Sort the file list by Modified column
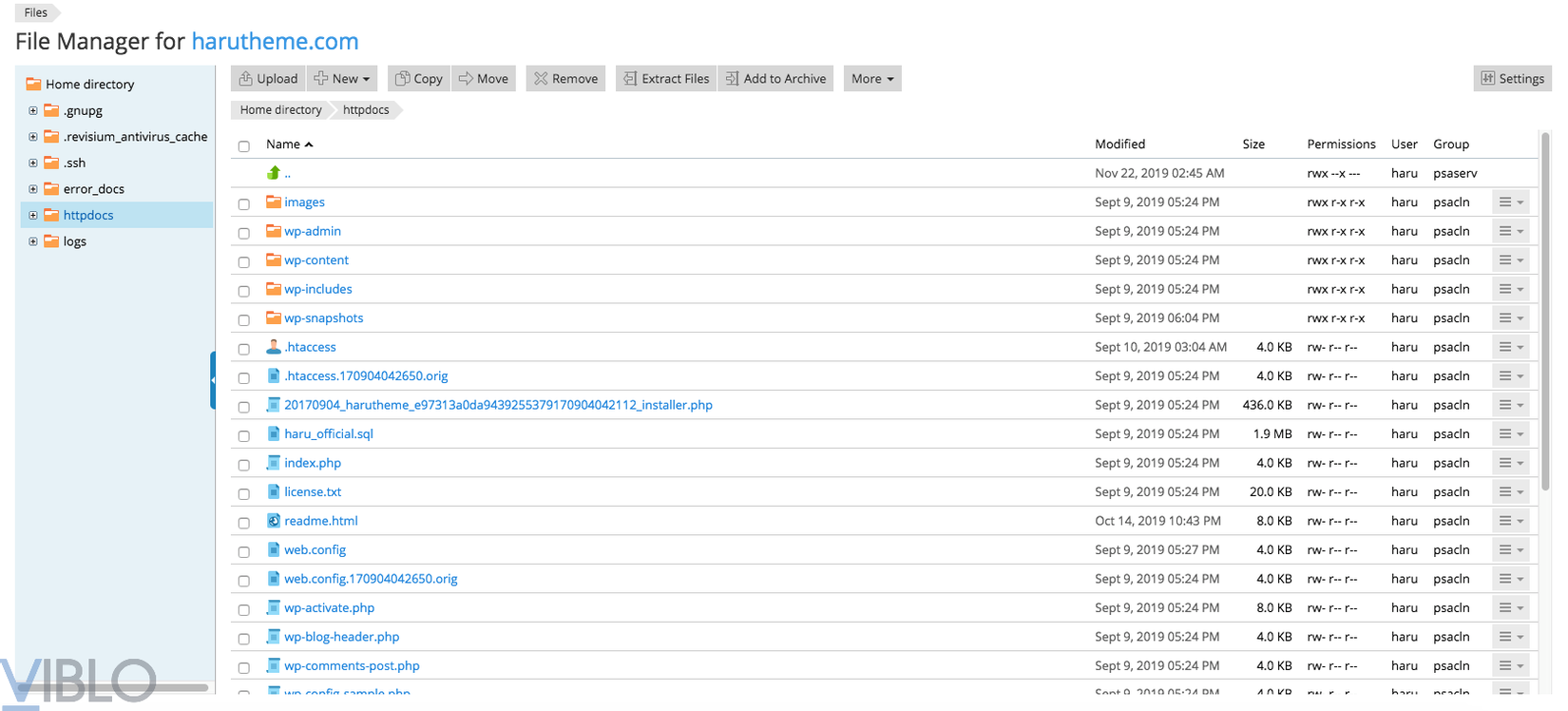 tap(1119, 144)
